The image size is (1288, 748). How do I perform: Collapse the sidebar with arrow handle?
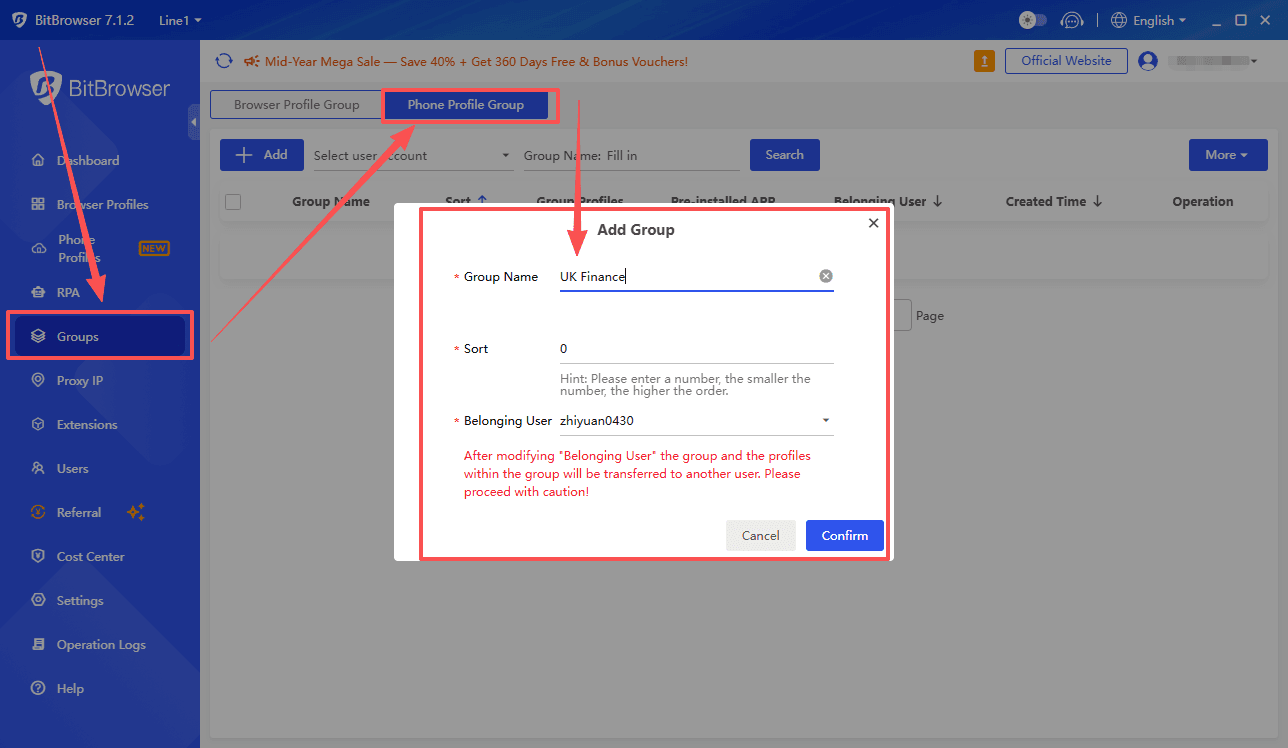coord(194,122)
